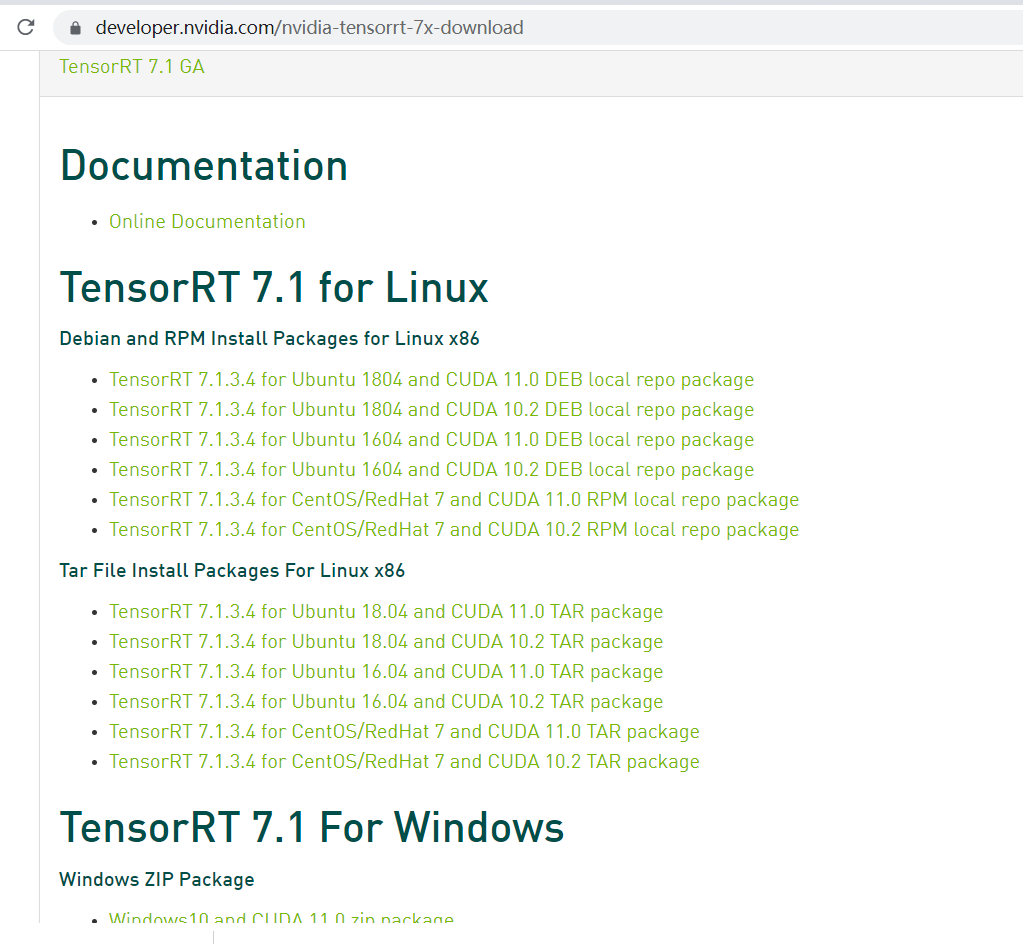
Task: Download Ubuntu 16.04 CUDA 10.2 TAR package
Action: point(386,702)
